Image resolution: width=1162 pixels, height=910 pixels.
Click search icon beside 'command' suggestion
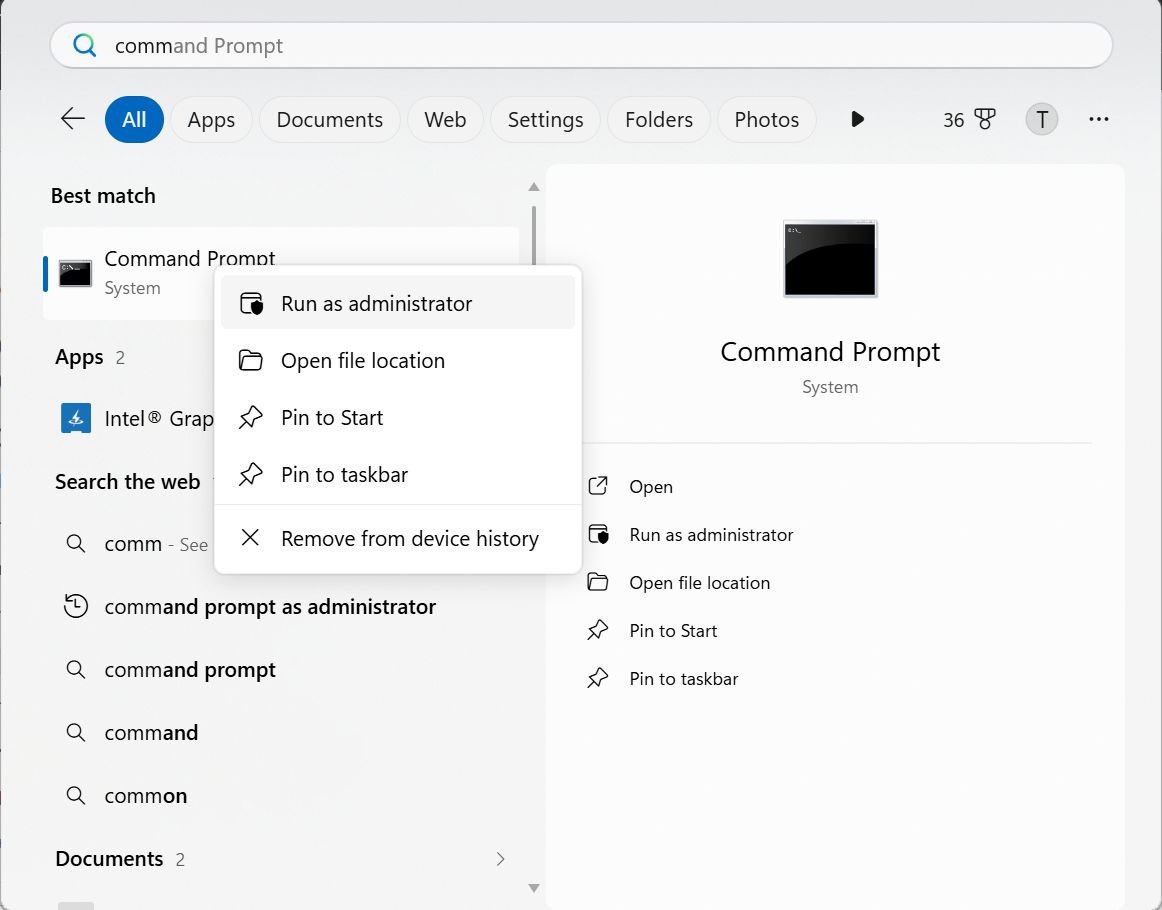pos(76,733)
